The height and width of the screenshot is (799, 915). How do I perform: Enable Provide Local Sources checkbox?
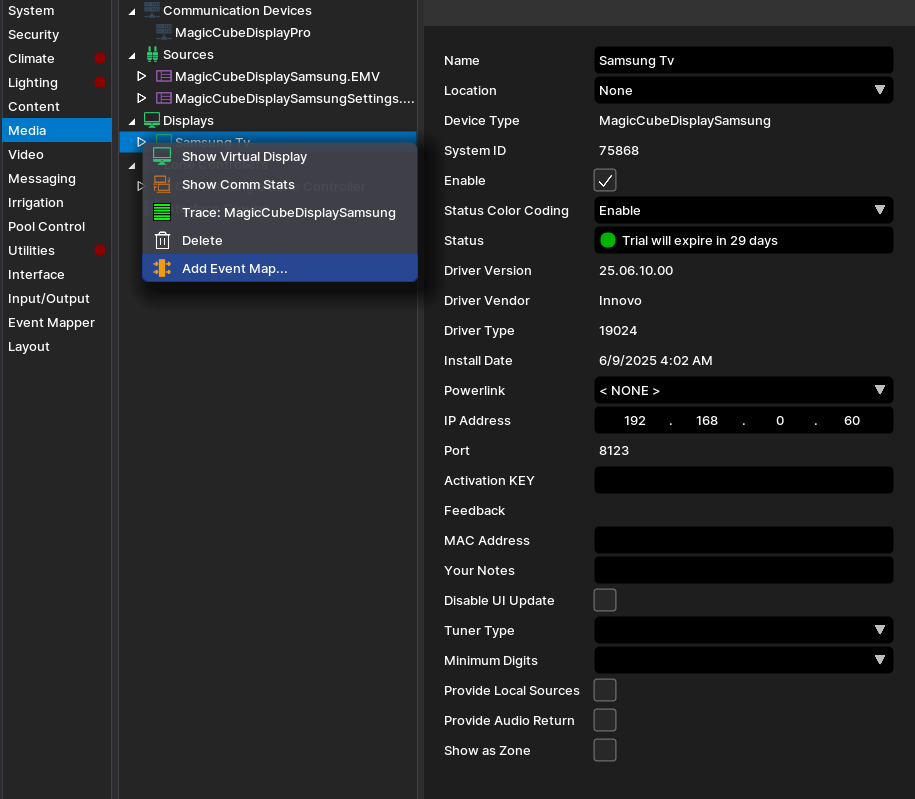(x=605, y=690)
